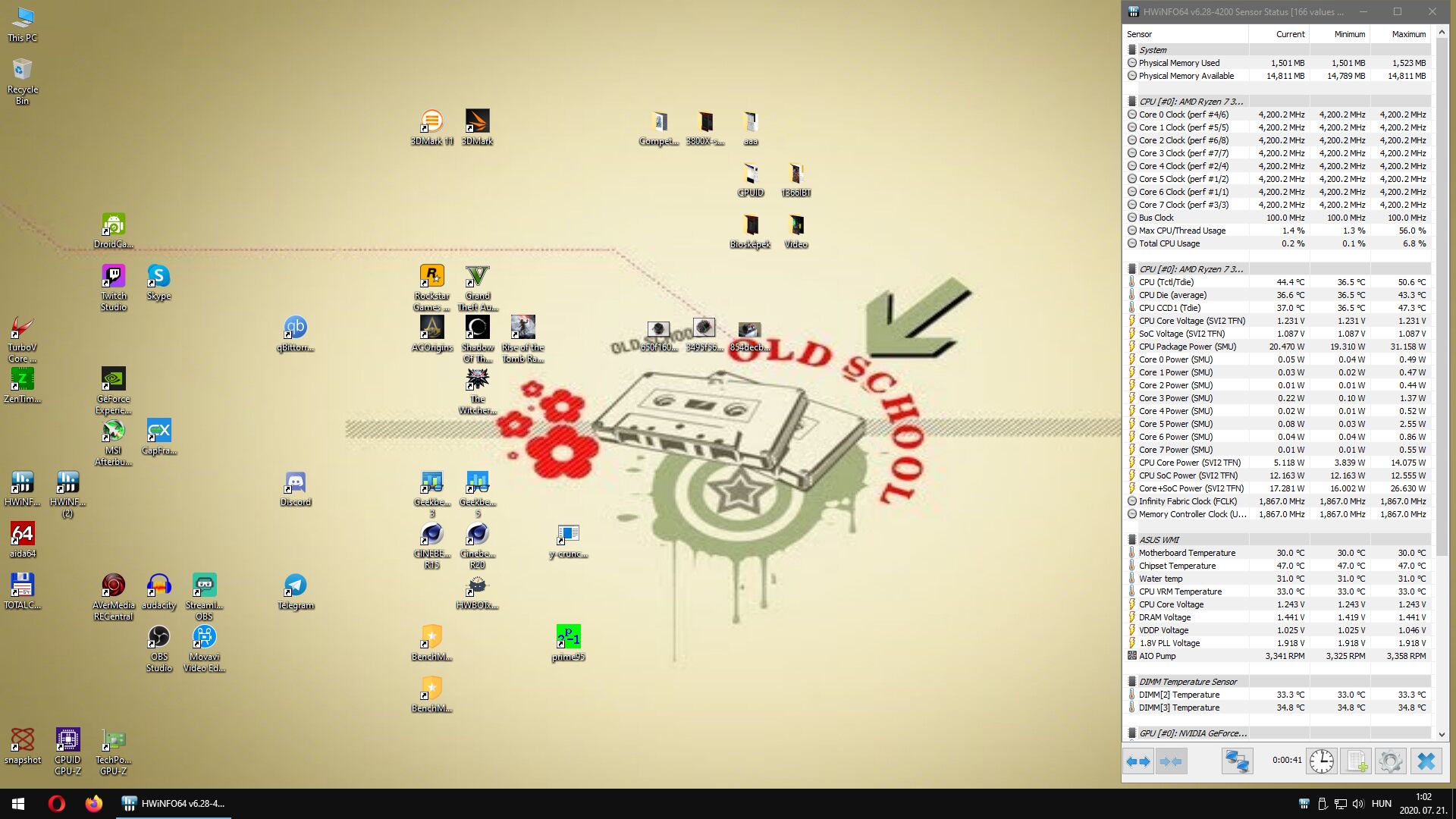The width and height of the screenshot is (1456, 819).
Task: Select the CPU Package Power (SMU) row
Action: coord(1277,347)
